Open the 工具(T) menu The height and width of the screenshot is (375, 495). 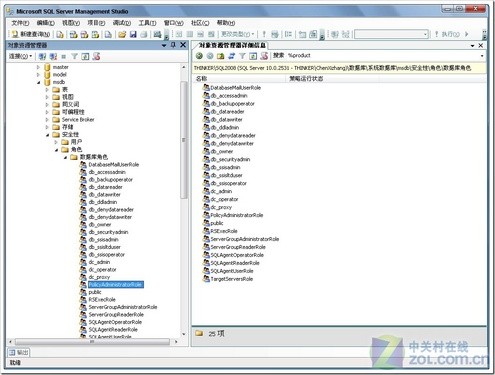pyautogui.click(x=147, y=23)
